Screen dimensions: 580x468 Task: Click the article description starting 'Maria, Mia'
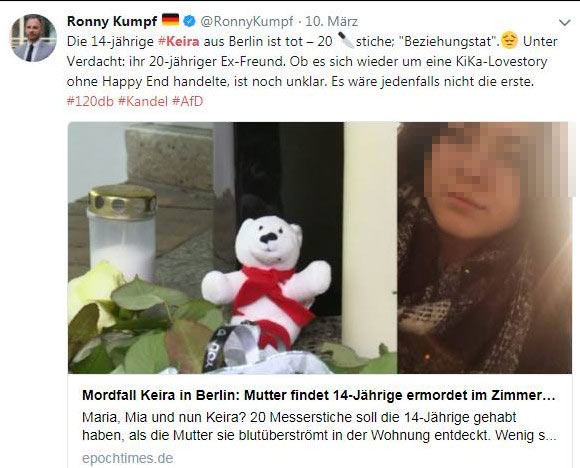[319, 426]
